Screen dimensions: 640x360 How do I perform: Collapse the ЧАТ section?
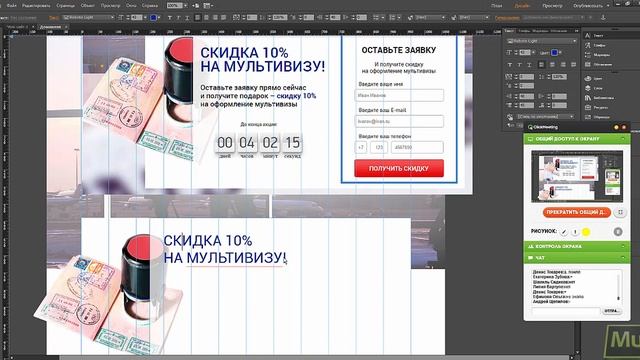click(x=577, y=258)
